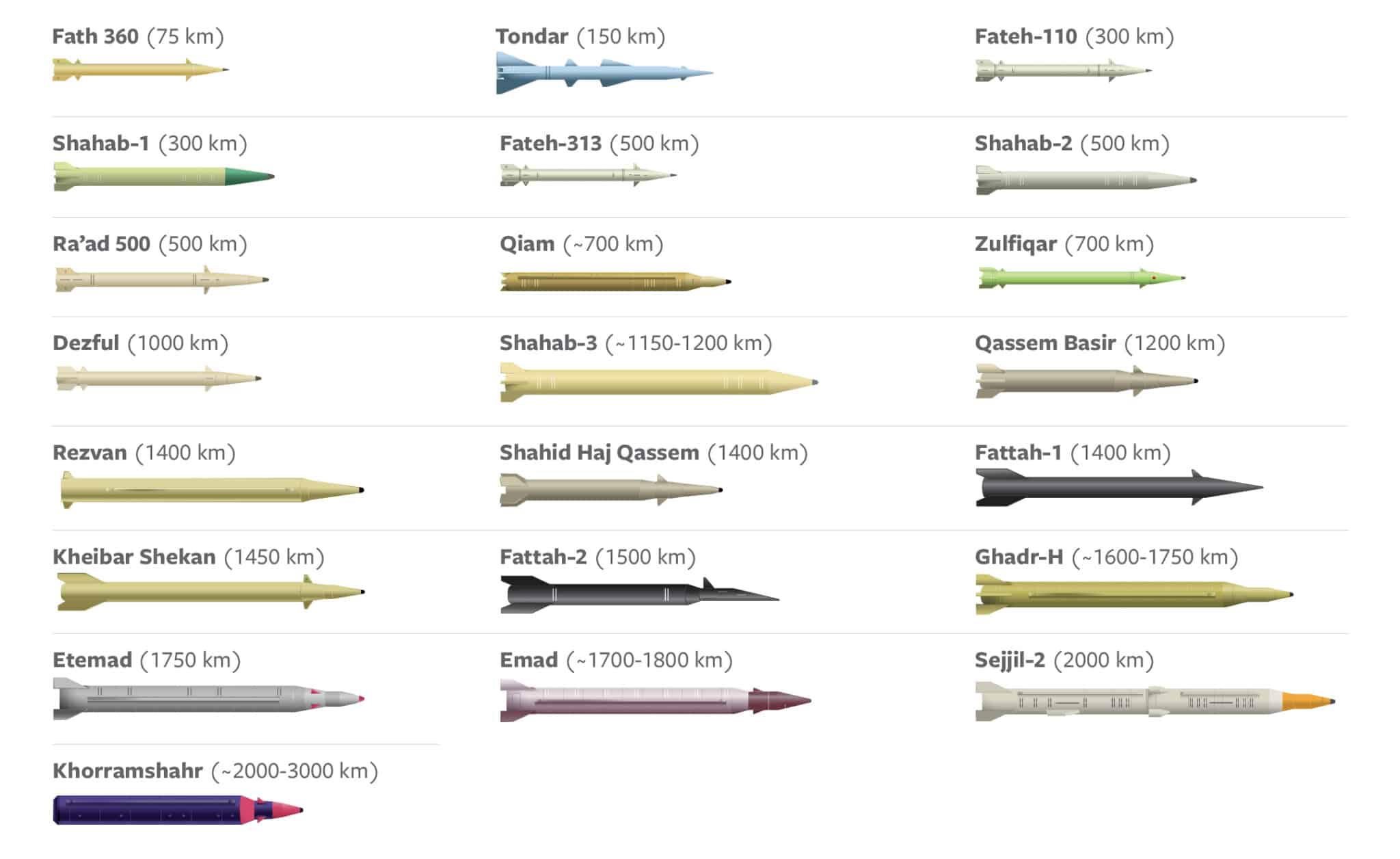This screenshot has width=1400, height=859.
Task: Click the "Shahid Haj Qassem" heading text
Action: pyautogui.click(x=599, y=453)
